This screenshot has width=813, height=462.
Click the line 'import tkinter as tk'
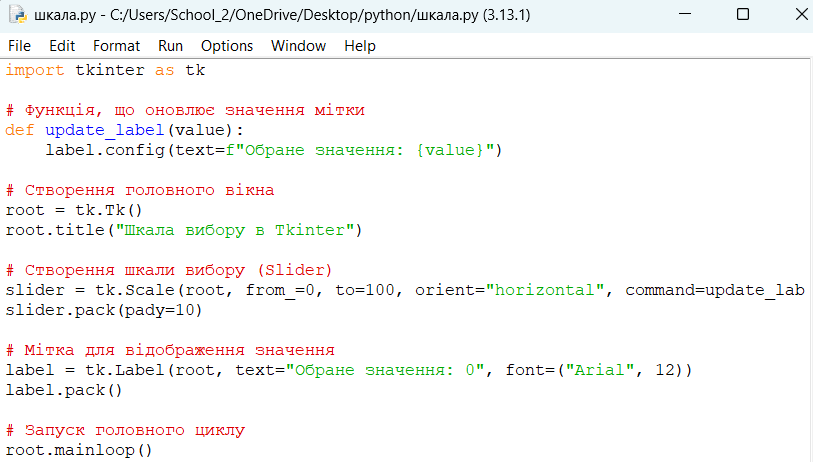[105, 70]
